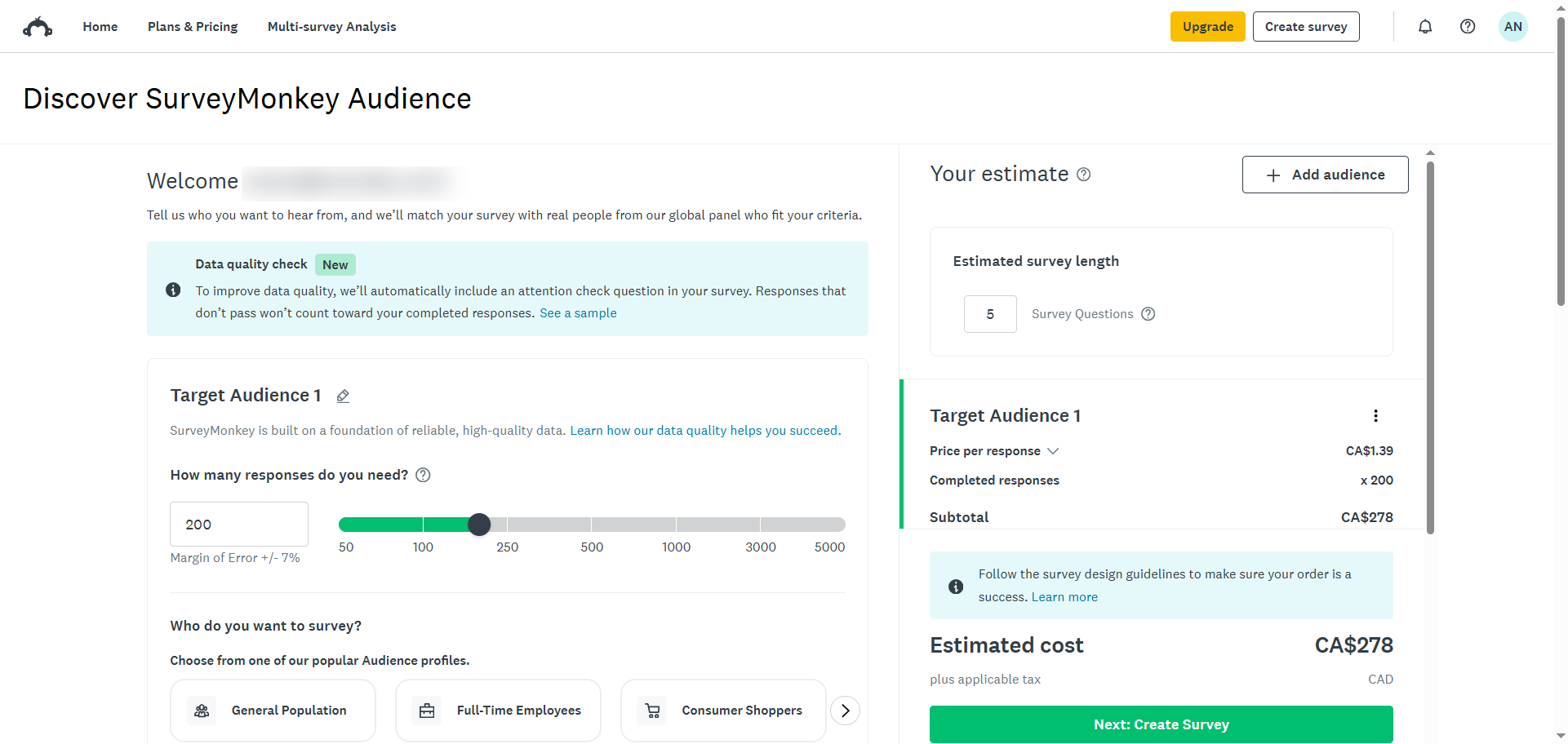
Task: Click the Survey Questions count field
Action: pos(990,314)
